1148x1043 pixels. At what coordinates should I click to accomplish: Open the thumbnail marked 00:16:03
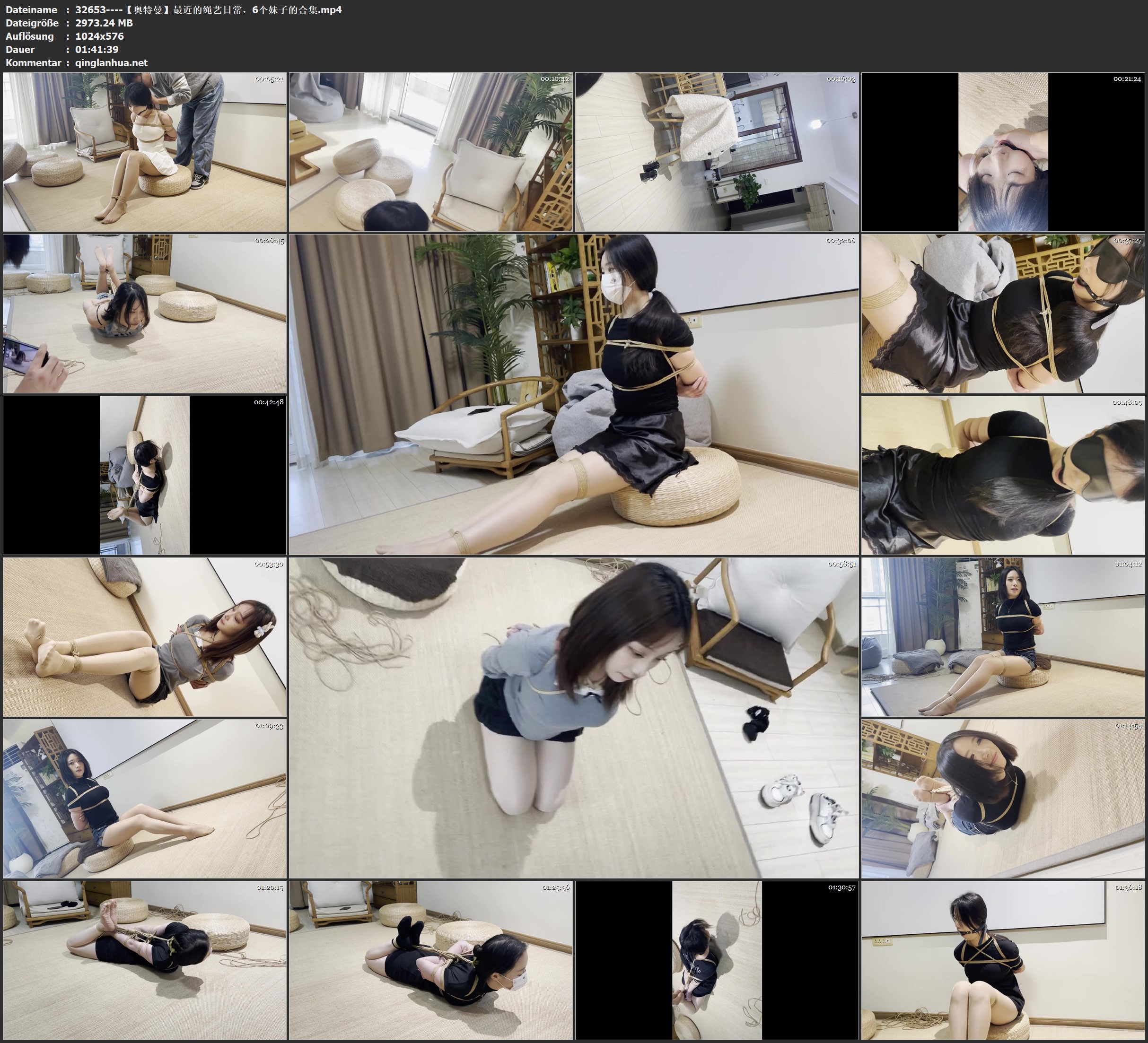pos(716,151)
